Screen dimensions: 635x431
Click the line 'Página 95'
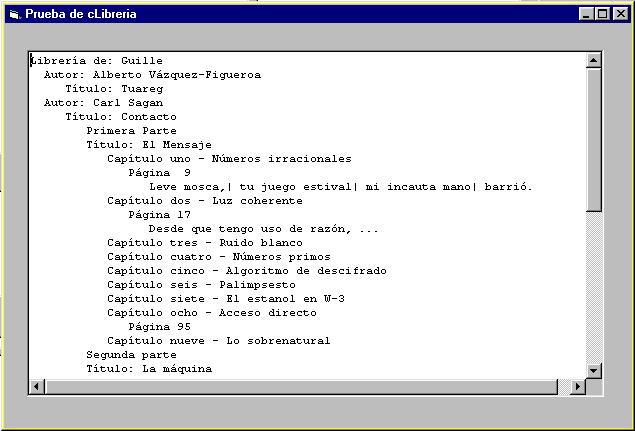160,326
